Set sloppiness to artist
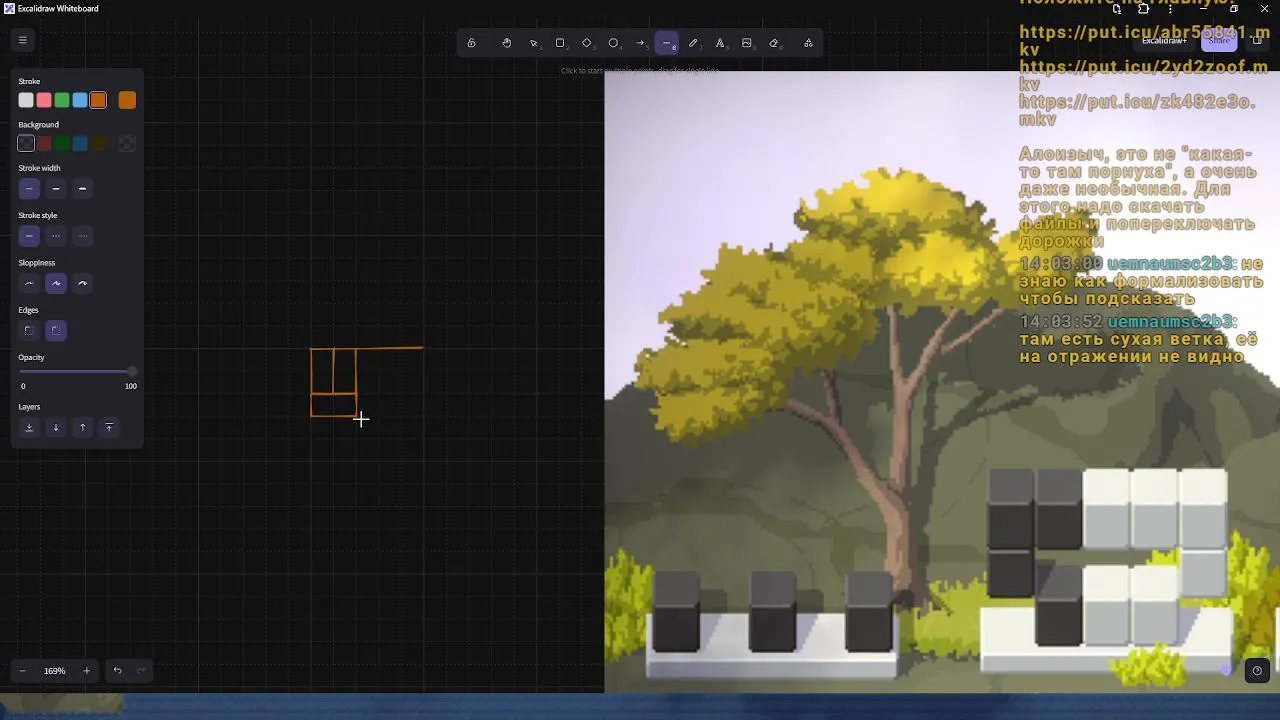1280x720 pixels. [56, 284]
